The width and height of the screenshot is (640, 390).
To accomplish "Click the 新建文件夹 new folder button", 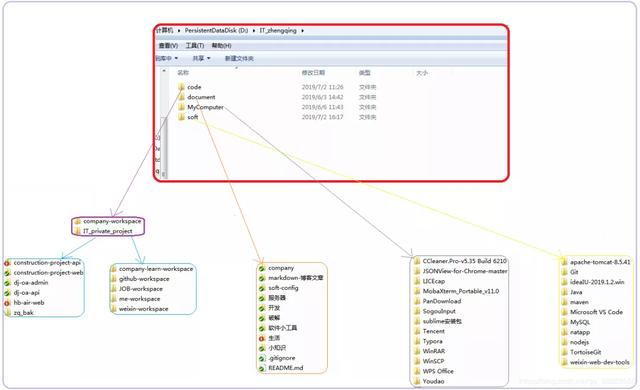I will [239, 59].
